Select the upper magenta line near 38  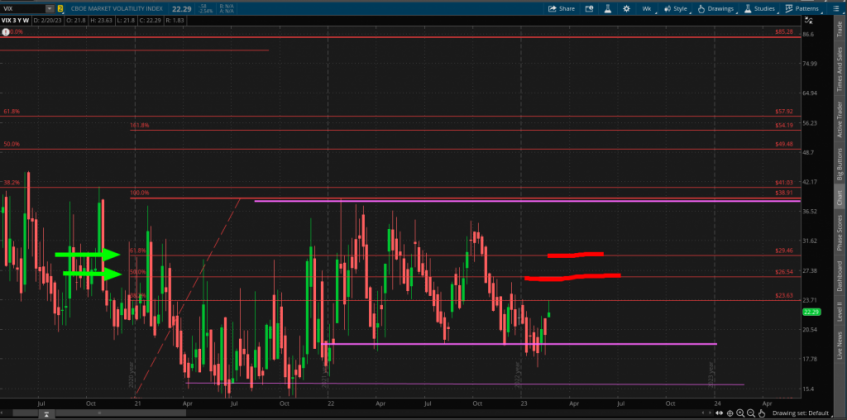pos(527,201)
